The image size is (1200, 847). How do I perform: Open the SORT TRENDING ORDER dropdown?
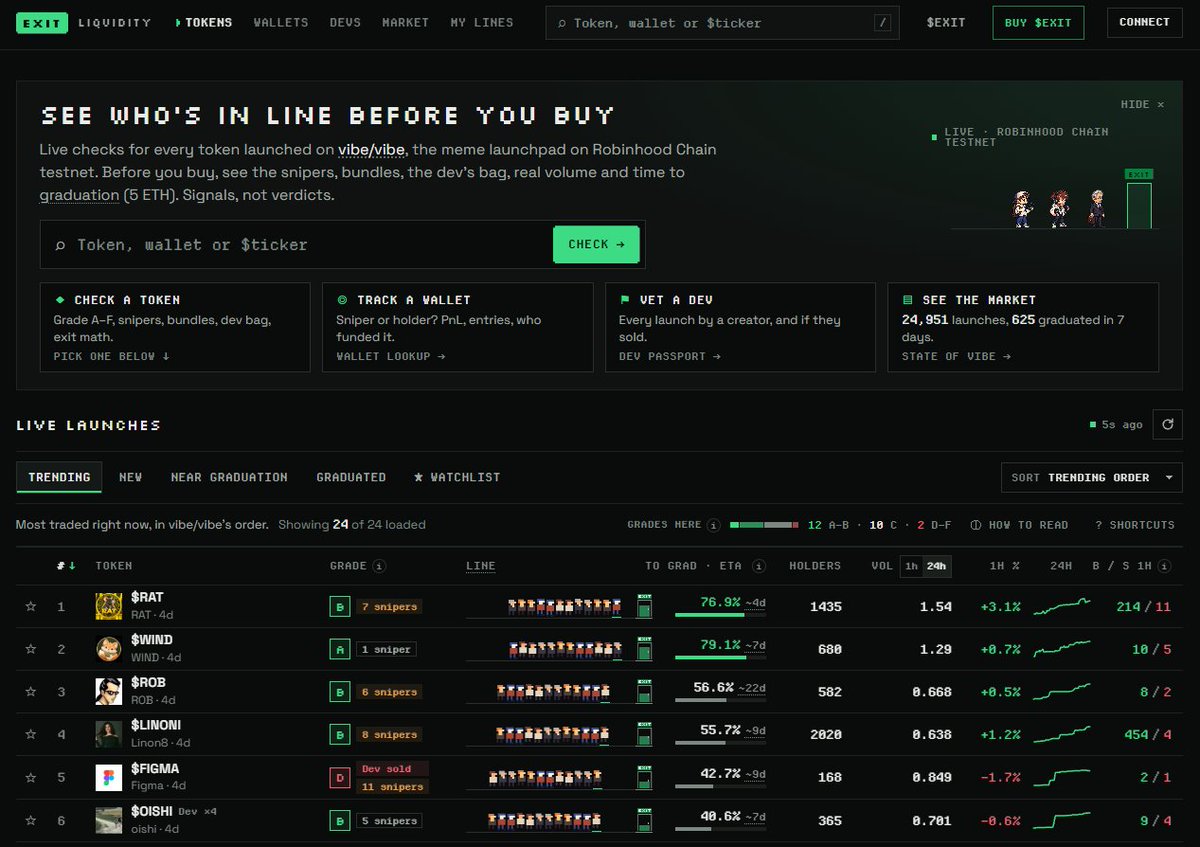click(x=1092, y=477)
